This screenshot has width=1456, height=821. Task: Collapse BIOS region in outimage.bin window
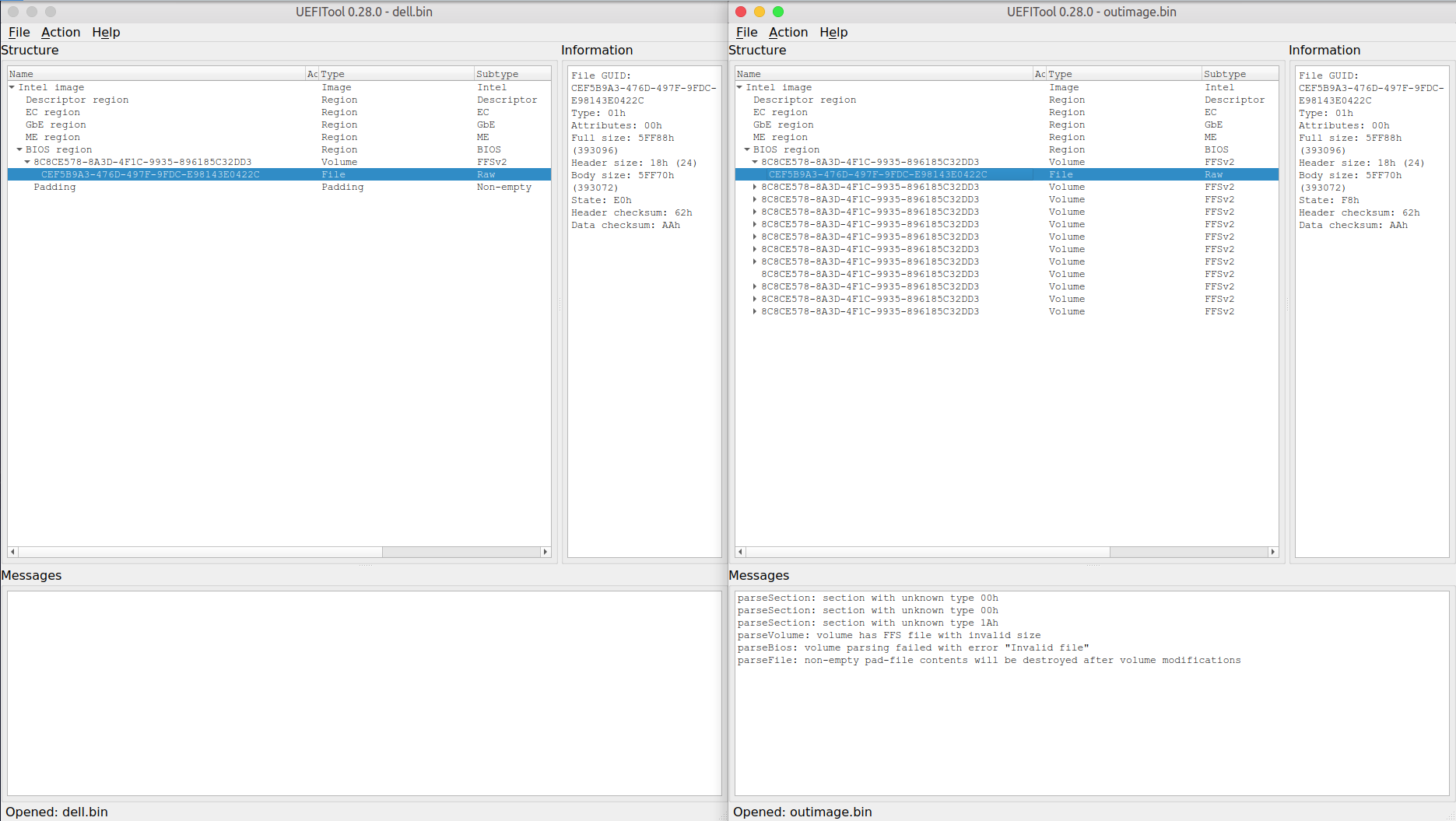[747, 149]
